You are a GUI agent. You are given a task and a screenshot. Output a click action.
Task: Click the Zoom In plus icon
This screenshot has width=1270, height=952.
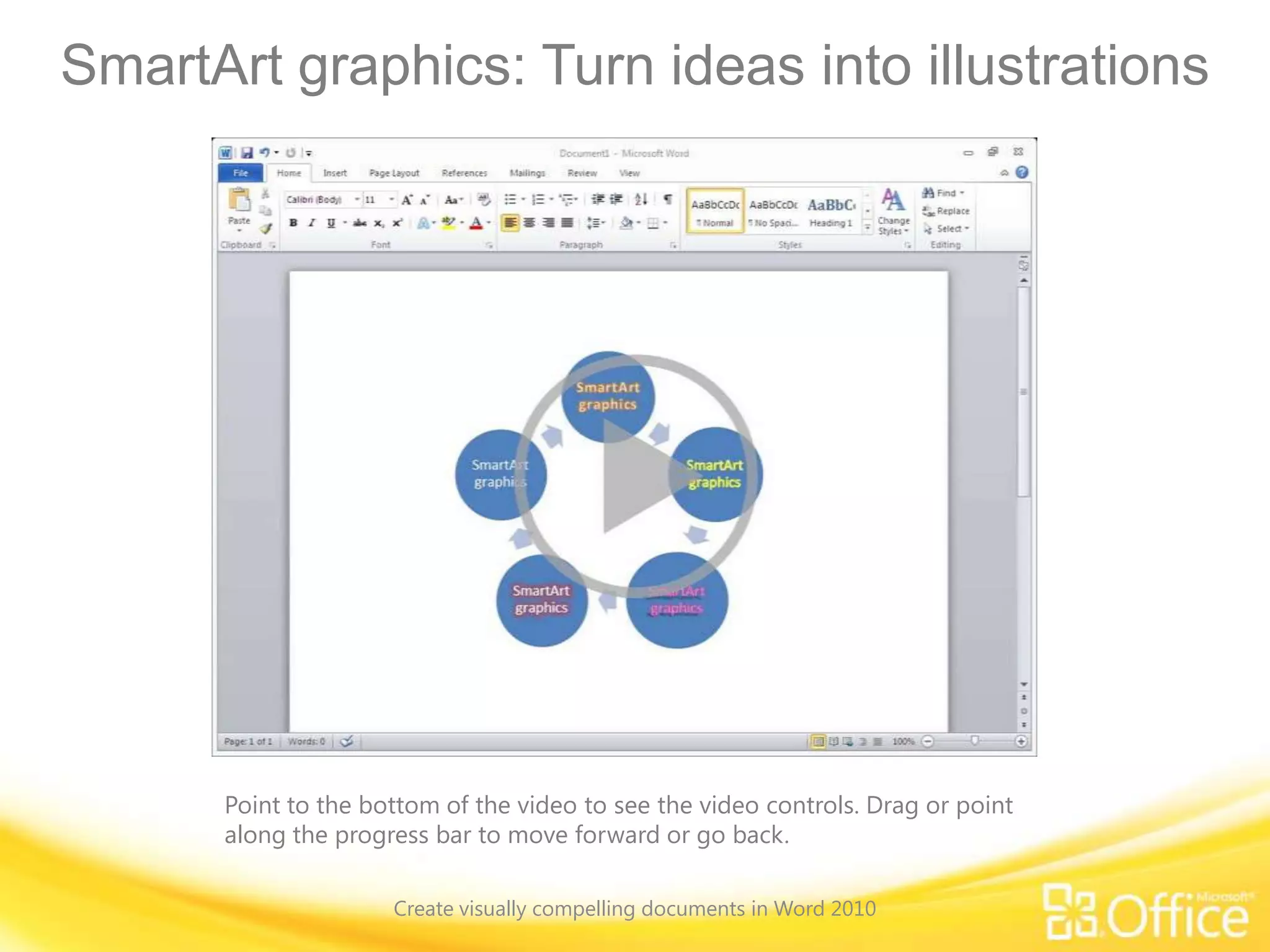(x=1021, y=741)
